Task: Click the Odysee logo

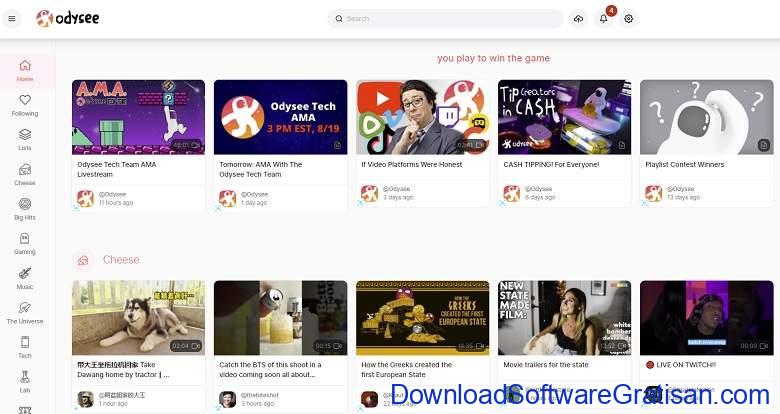Action: coord(68,18)
